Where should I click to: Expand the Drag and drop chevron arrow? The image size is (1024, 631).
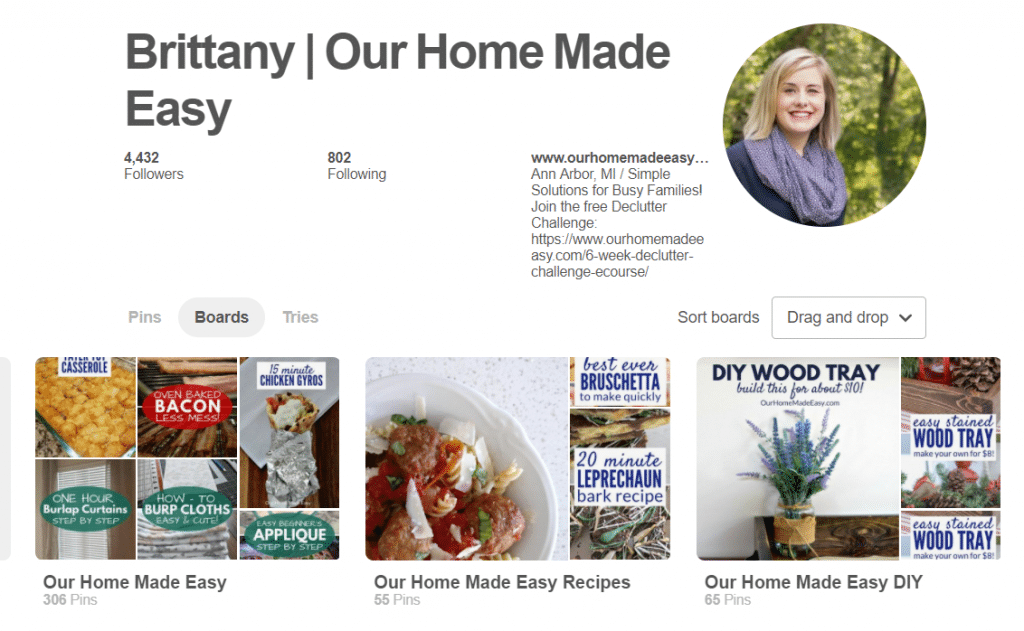pos(905,318)
